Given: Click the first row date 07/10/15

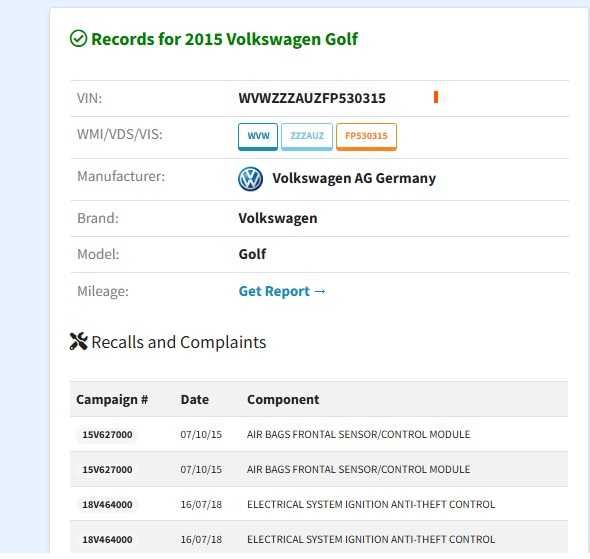Looking at the screenshot, I should pyautogui.click(x=201, y=434).
